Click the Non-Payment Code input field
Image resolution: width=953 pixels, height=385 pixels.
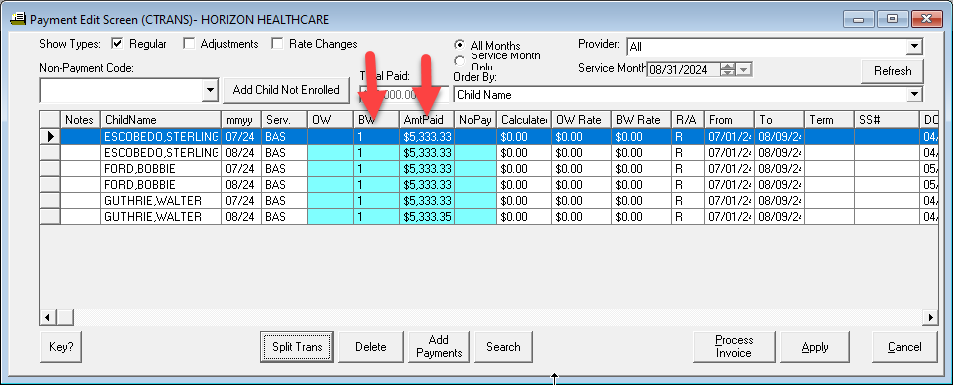point(122,91)
